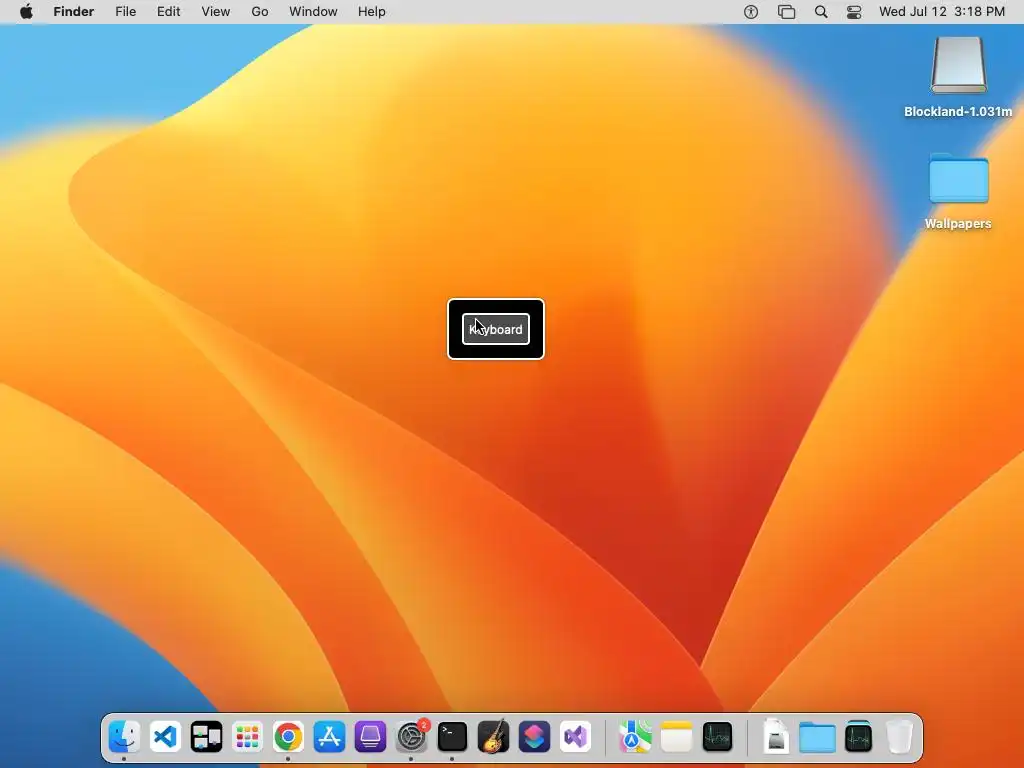Launch GarageBand guitar icon

[x=493, y=737]
